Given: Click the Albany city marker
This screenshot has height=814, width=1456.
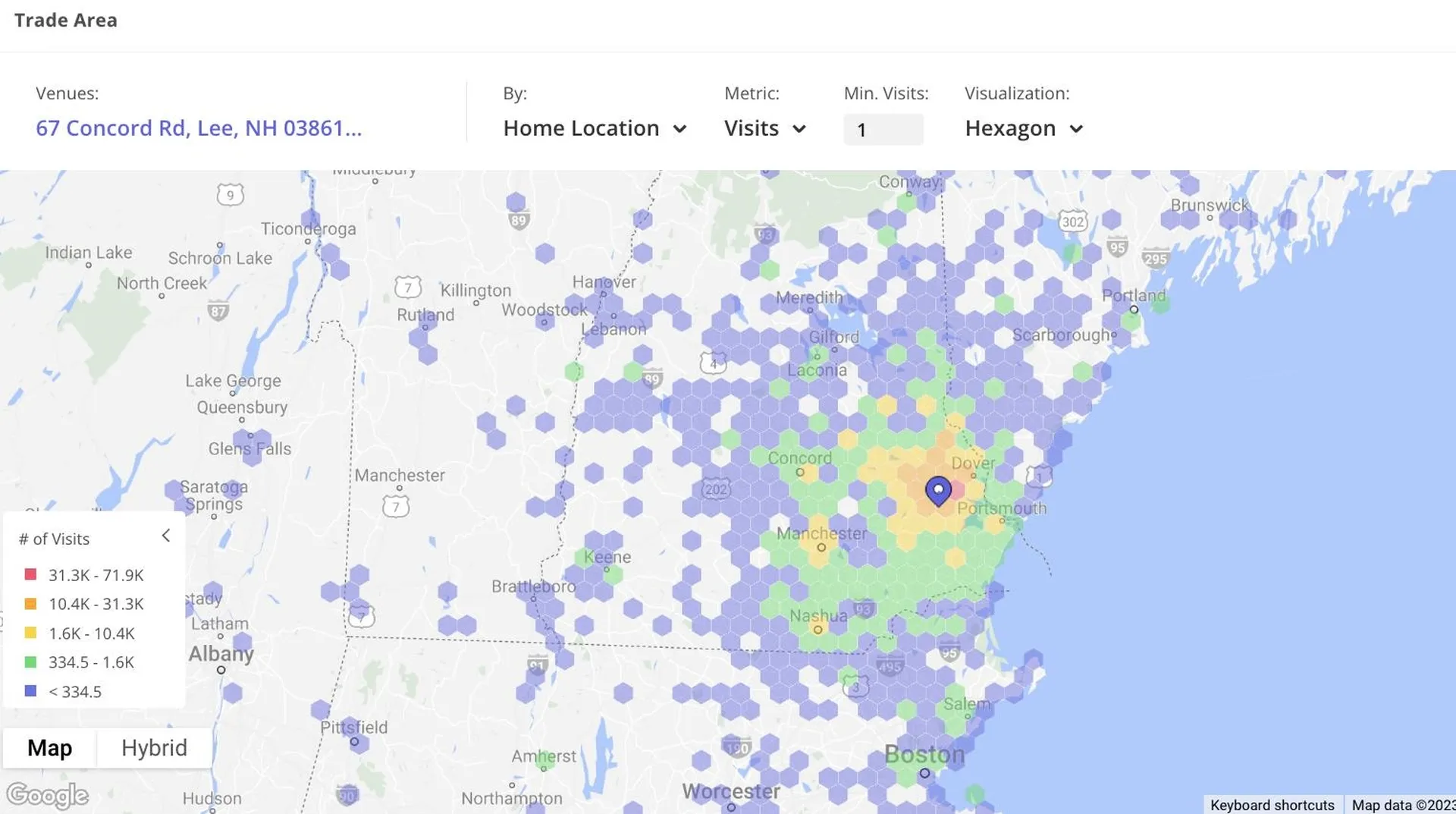Looking at the screenshot, I should coord(221,670).
